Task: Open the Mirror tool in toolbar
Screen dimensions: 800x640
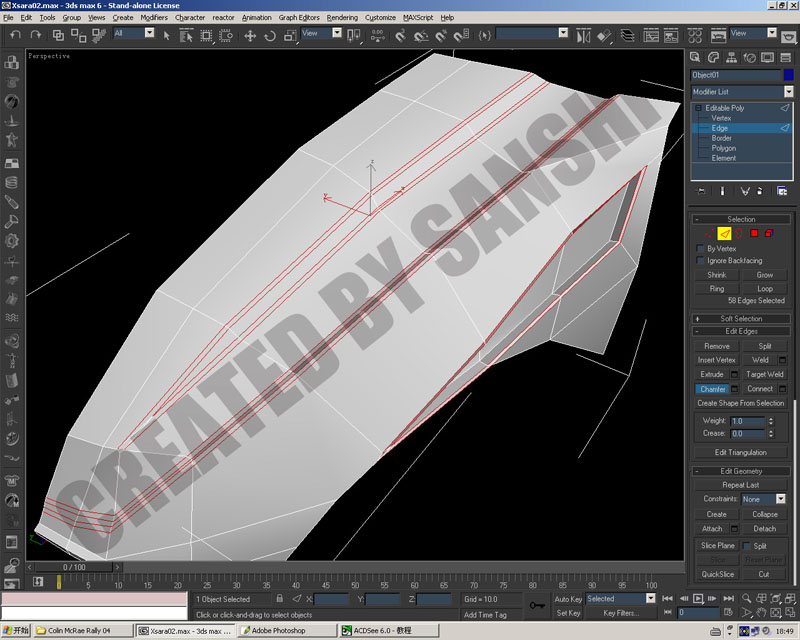Action: click(583, 36)
